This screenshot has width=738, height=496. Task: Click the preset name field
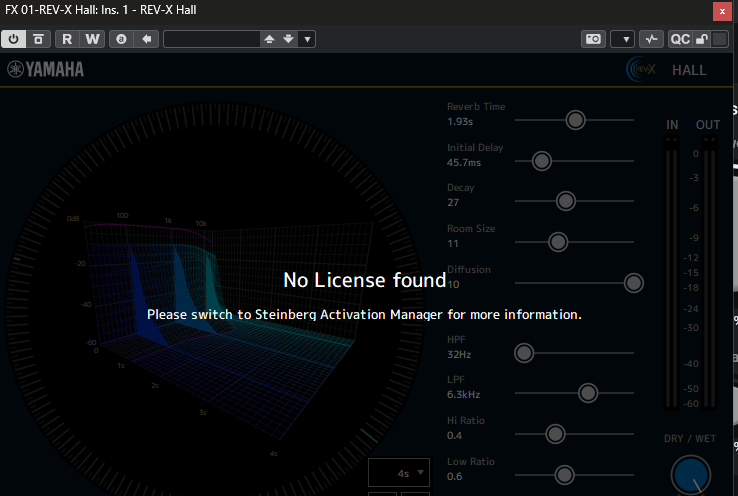(x=211, y=39)
